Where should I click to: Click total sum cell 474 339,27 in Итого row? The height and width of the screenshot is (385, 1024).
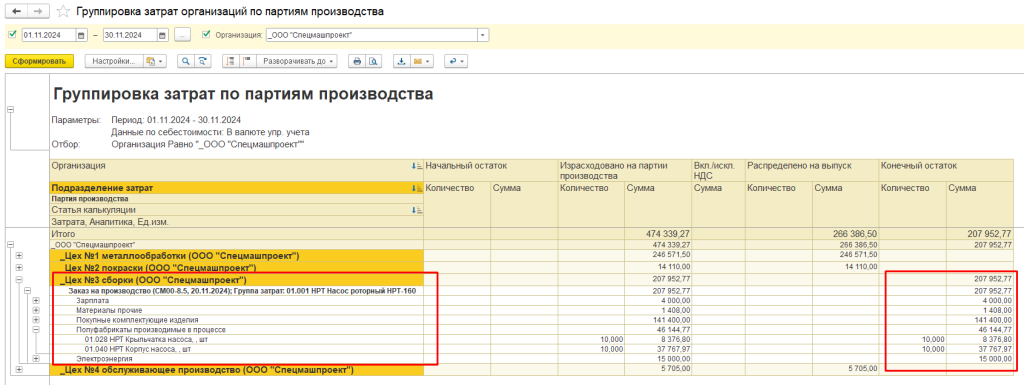[658, 233]
